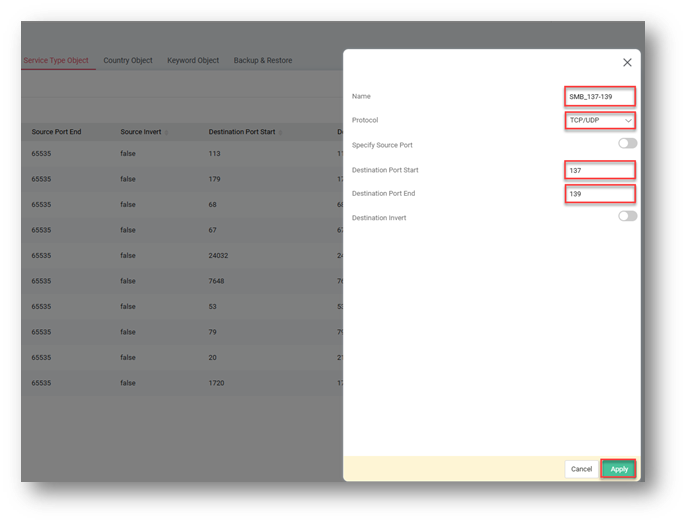Click the Destination Port End field
The image size is (687, 524).
600,194
